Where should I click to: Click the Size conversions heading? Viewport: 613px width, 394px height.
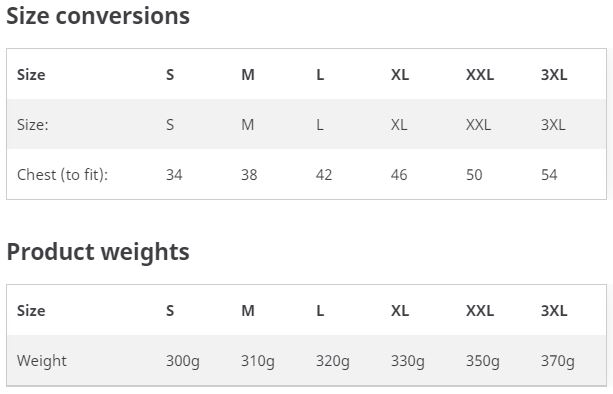(x=98, y=16)
